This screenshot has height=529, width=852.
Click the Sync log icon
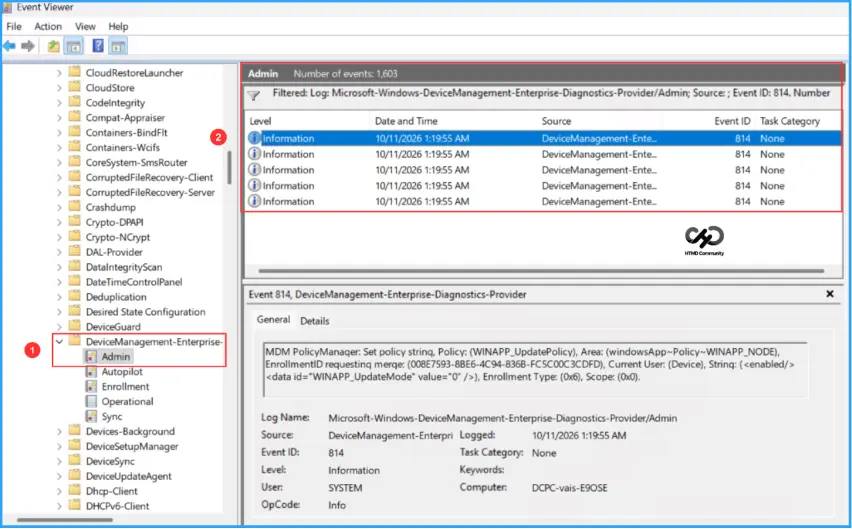(91, 416)
